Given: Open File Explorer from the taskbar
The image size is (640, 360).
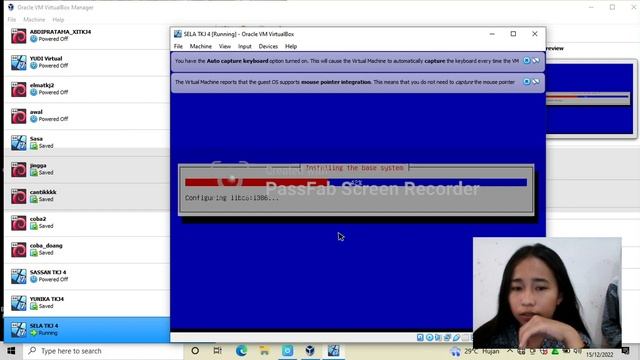Looking at the screenshot, I should (x=264, y=351).
